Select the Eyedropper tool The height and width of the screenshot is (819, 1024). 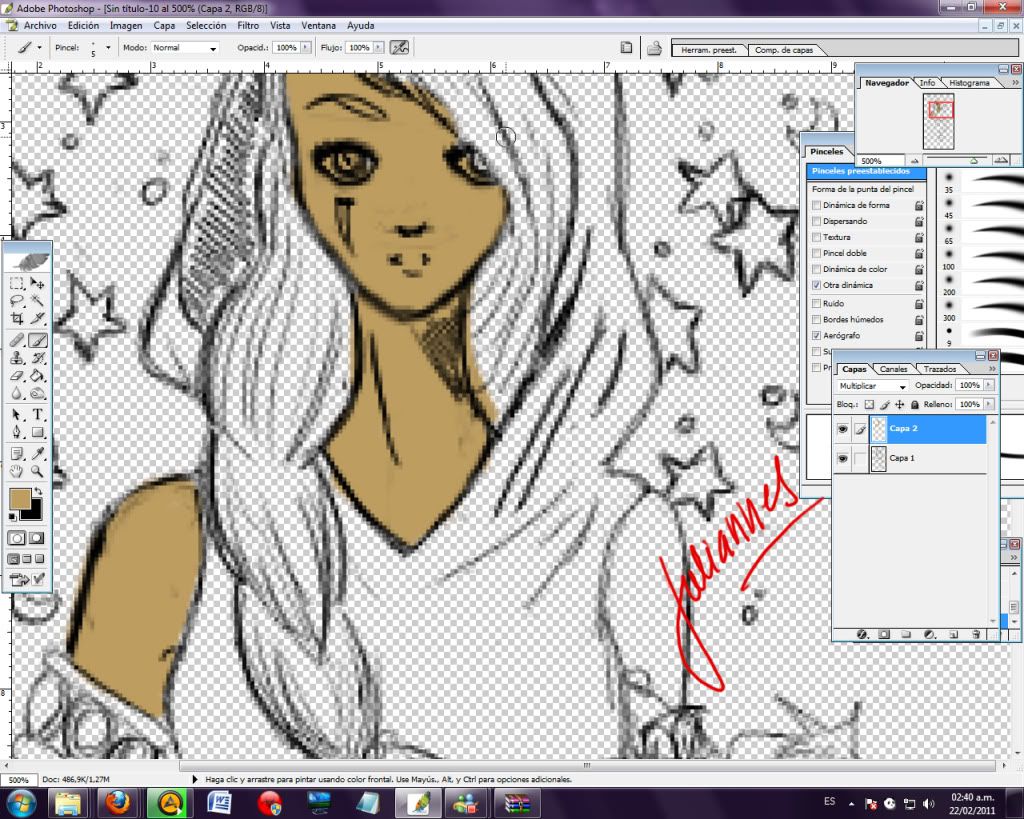pos(38,454)
